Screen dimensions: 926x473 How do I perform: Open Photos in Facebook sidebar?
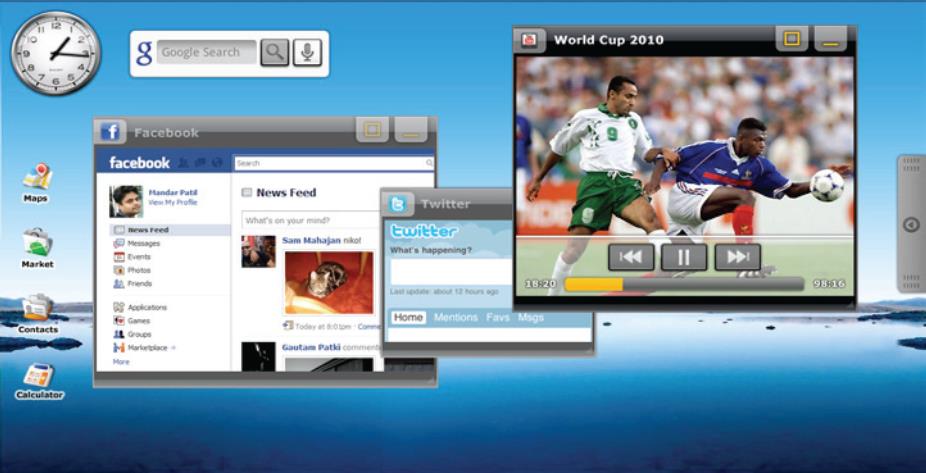132,270
